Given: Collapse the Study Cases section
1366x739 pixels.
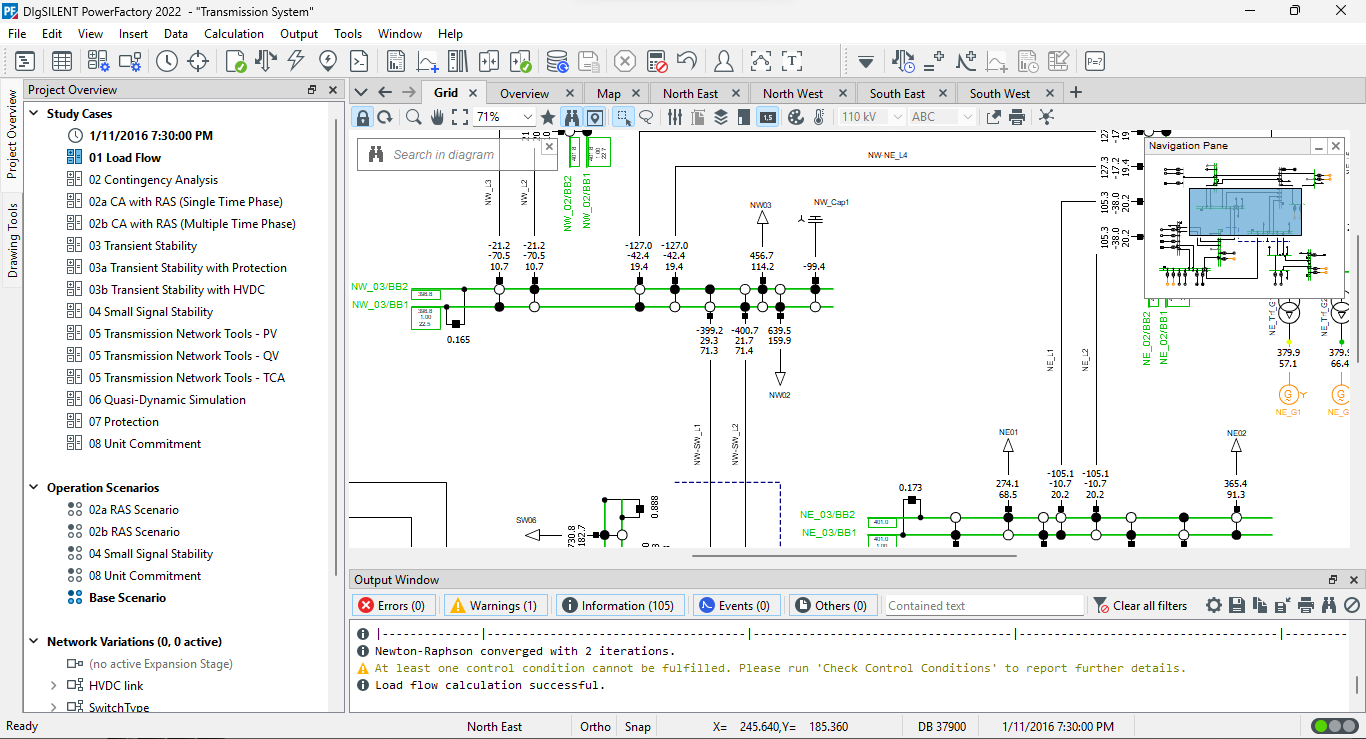Looking at the screenshot, I should coord(33,113).
